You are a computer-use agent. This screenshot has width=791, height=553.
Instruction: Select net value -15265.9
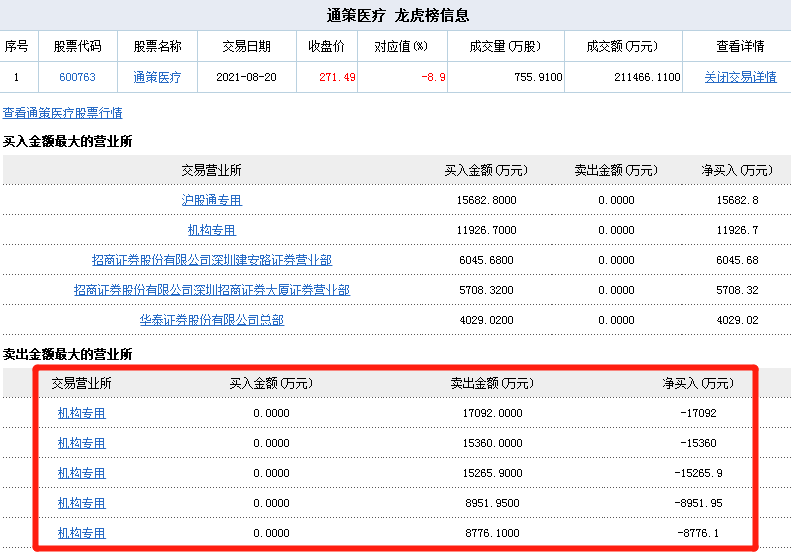[698, 473]
